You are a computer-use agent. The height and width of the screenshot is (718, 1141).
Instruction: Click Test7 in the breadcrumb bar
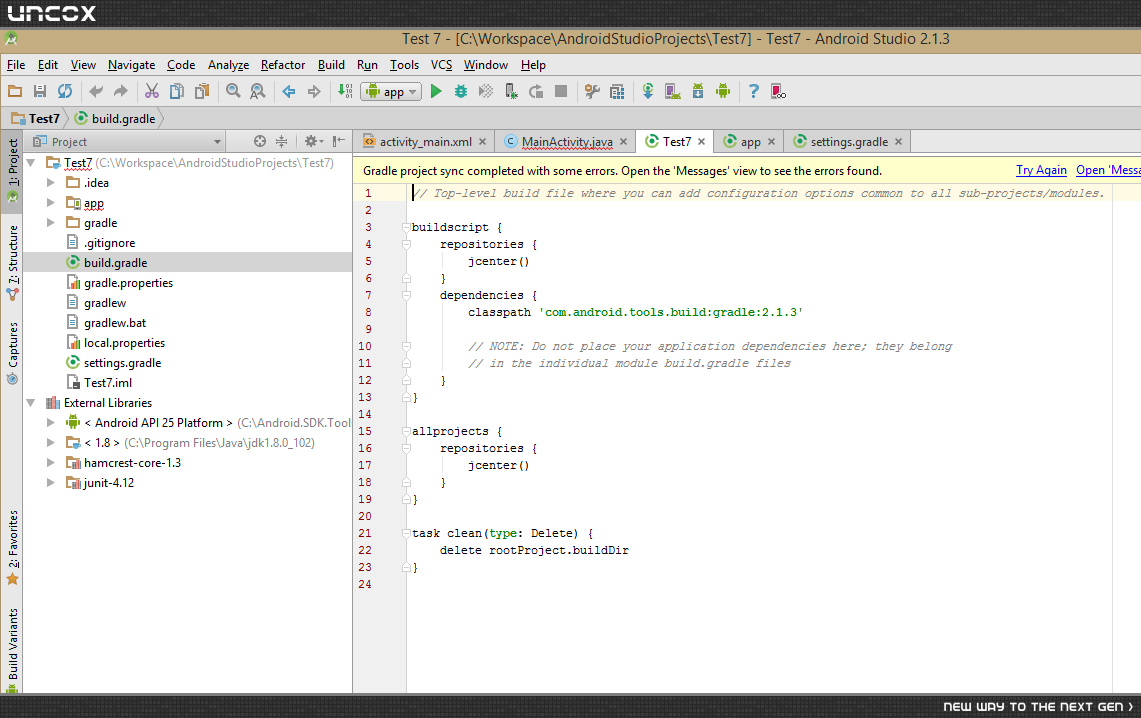pyautogui.click(x=36, y=119)
